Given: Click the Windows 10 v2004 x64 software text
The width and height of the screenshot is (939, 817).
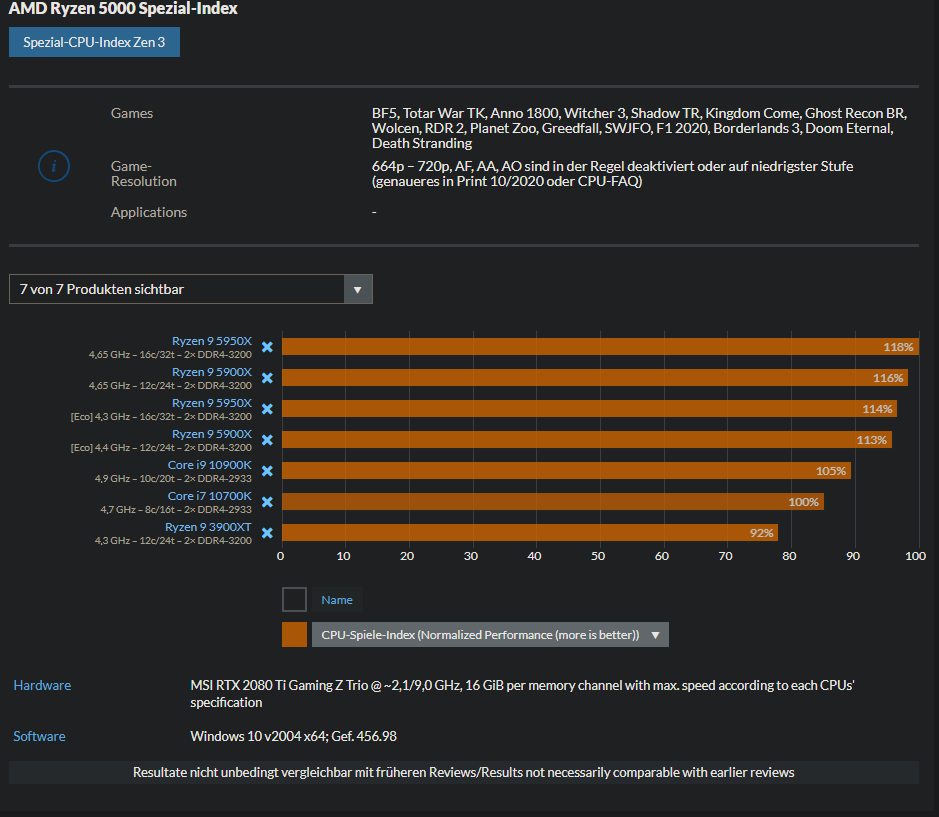Looking at the screenshot, I should pyautogui.click(x=293, y=736).
